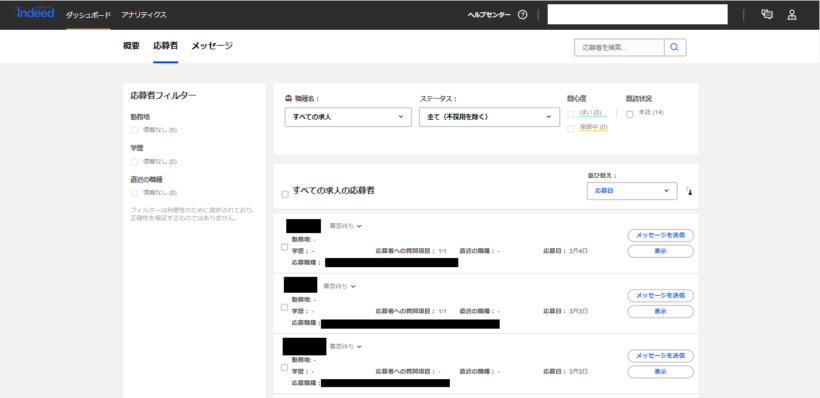The height and width of the screenshot is (398, 820).
Task: Open the 全て（不採用を除く） status dropdown
Action: 489,117
